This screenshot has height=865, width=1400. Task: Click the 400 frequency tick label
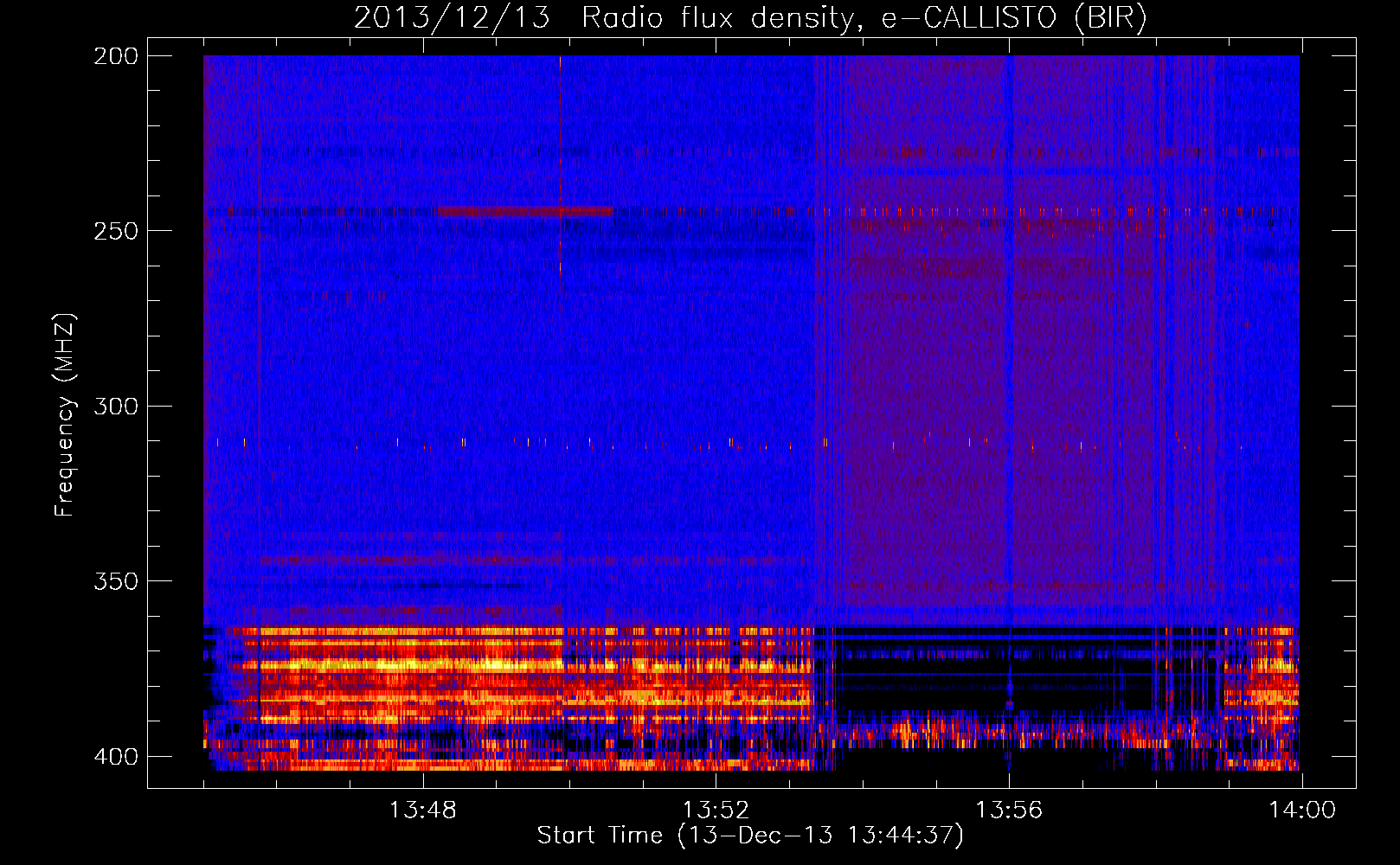pos(115,757)
